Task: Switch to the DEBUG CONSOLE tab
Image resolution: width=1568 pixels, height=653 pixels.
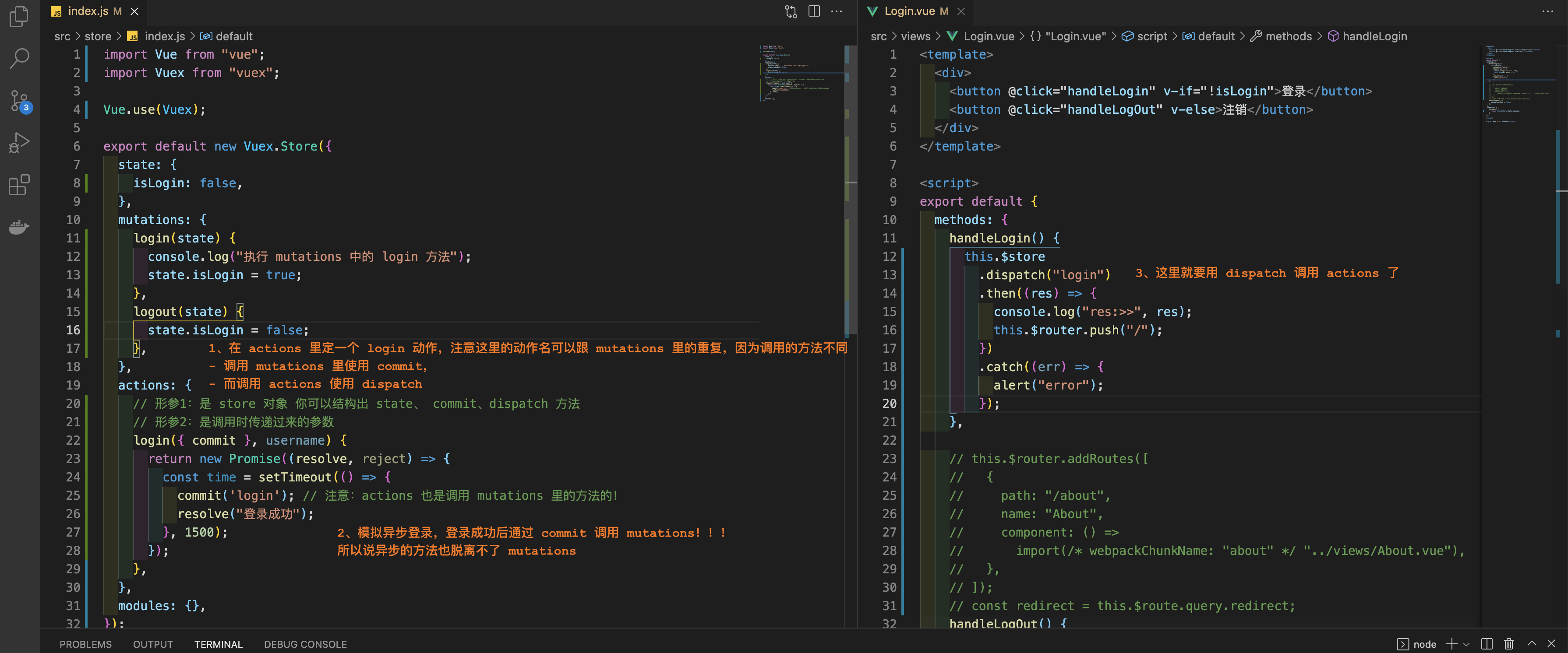Action: pyautogui.click(x=305, y=644)
